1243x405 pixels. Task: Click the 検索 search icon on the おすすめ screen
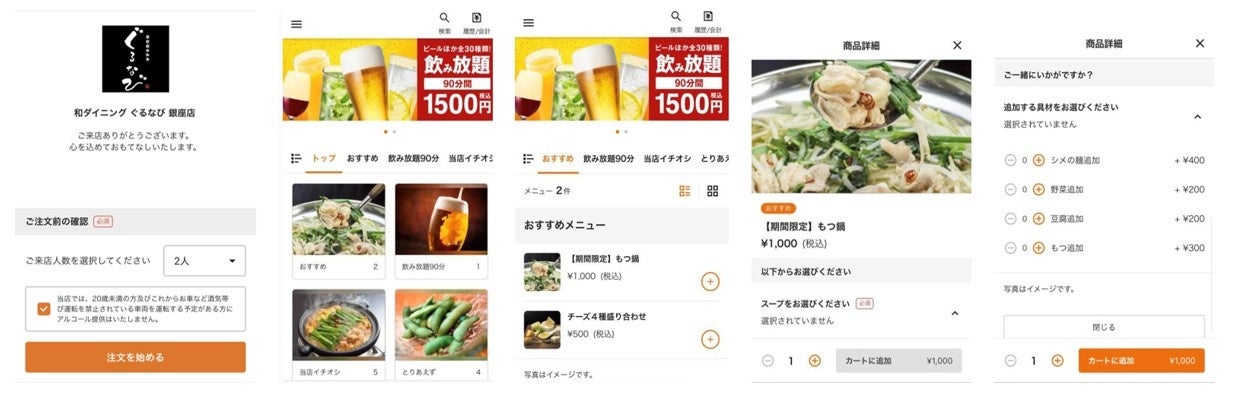click(x=676, y=22)
